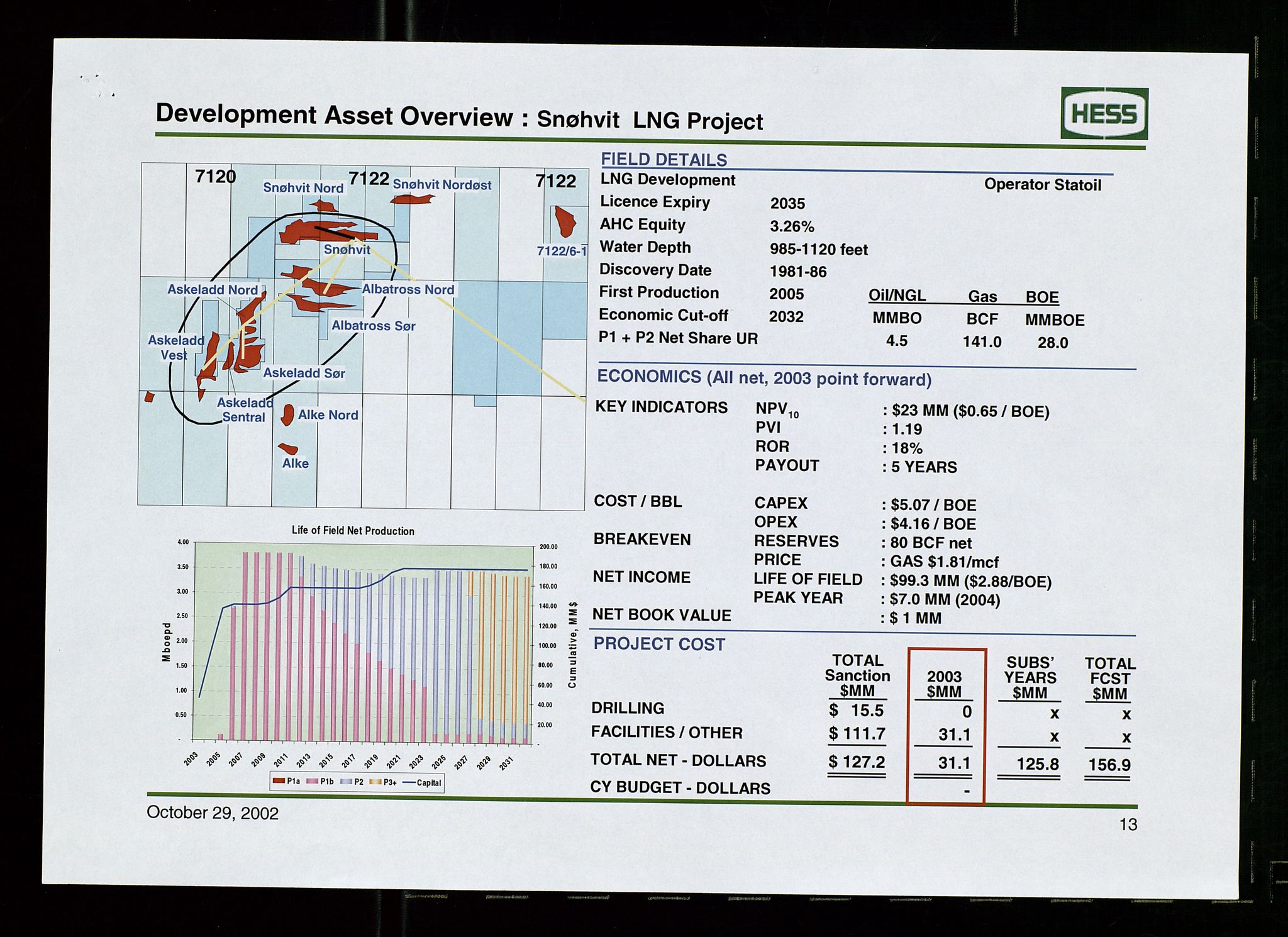Image resolution: width=1288 pixels, height=937 pixels.
Task: Click the HESS logo
Action: coord(1104,114)
